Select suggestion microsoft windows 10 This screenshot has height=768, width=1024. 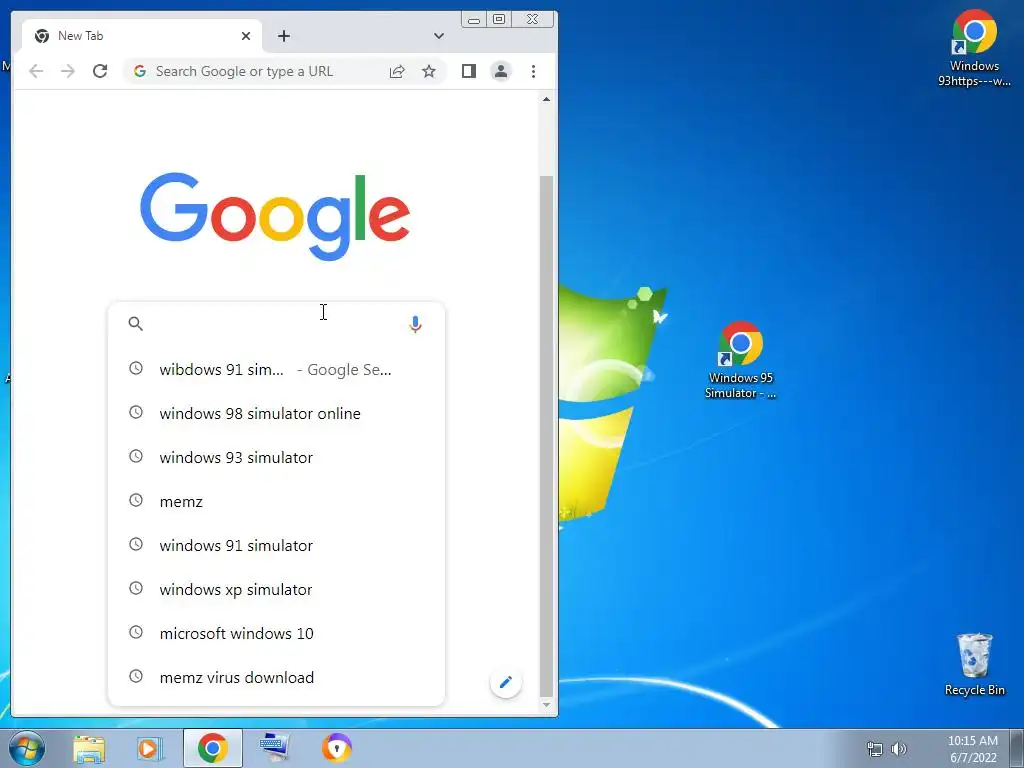[x=276, y=633]
